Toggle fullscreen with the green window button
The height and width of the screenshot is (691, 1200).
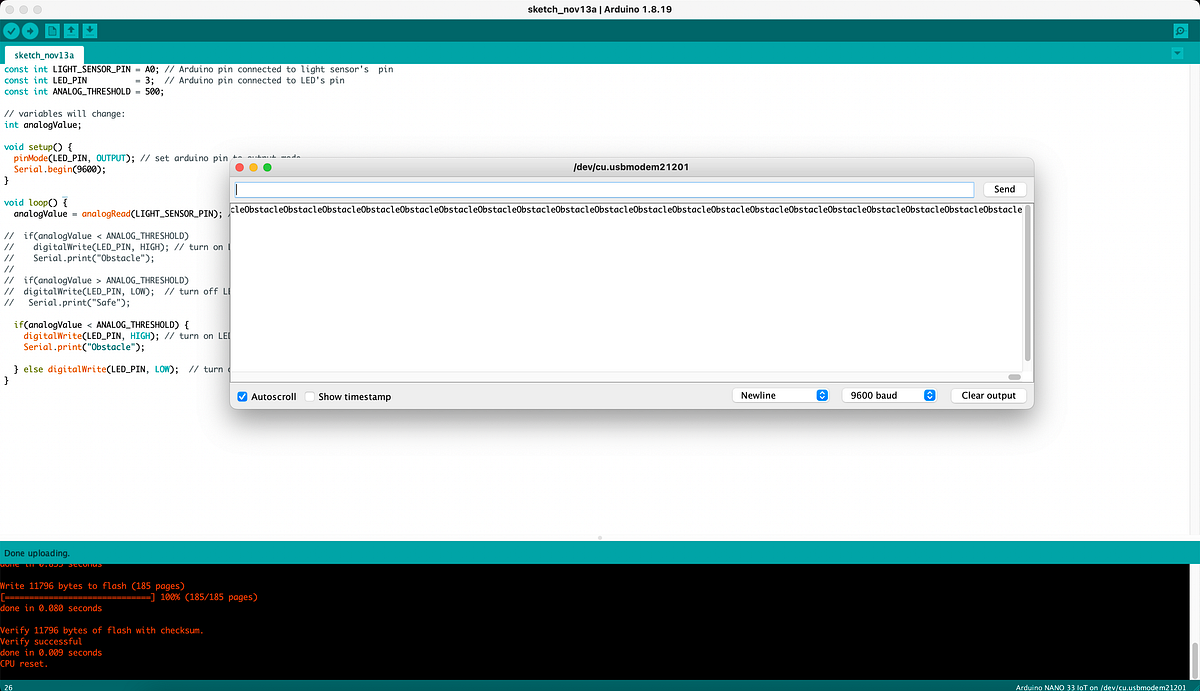(267, 167)
